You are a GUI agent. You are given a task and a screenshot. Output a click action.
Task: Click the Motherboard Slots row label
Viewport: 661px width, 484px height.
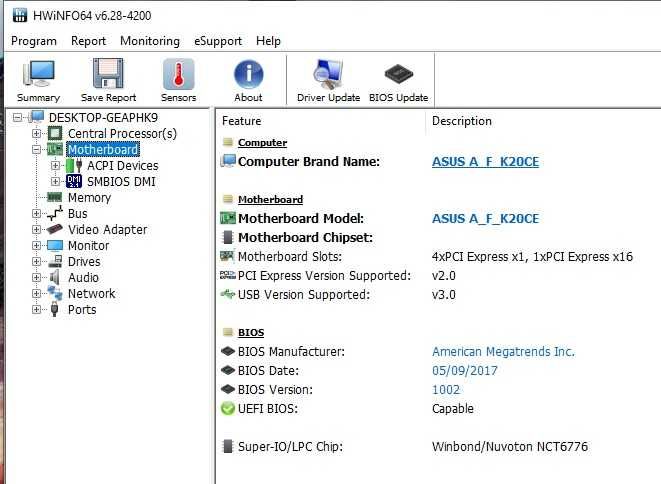pyautogui.click(x=290, y=256)
